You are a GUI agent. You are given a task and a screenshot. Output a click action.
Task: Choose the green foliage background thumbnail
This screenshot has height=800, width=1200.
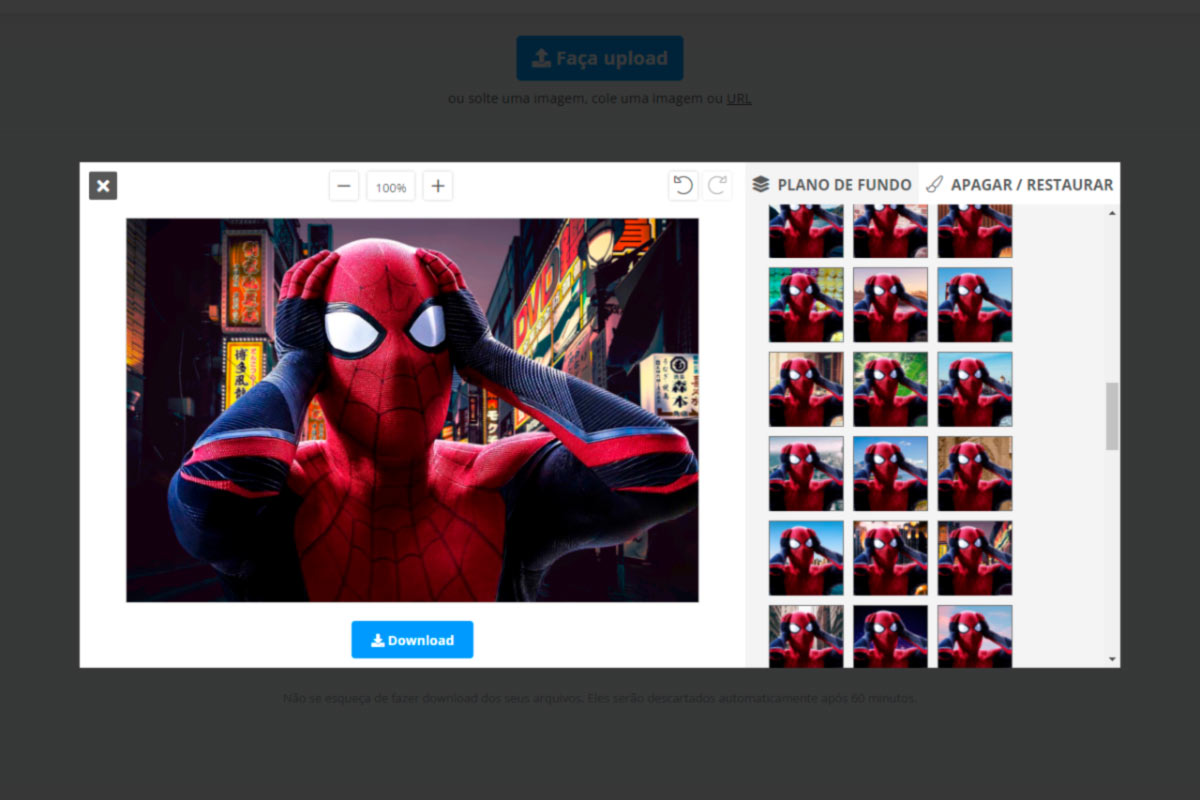[890, 389]
